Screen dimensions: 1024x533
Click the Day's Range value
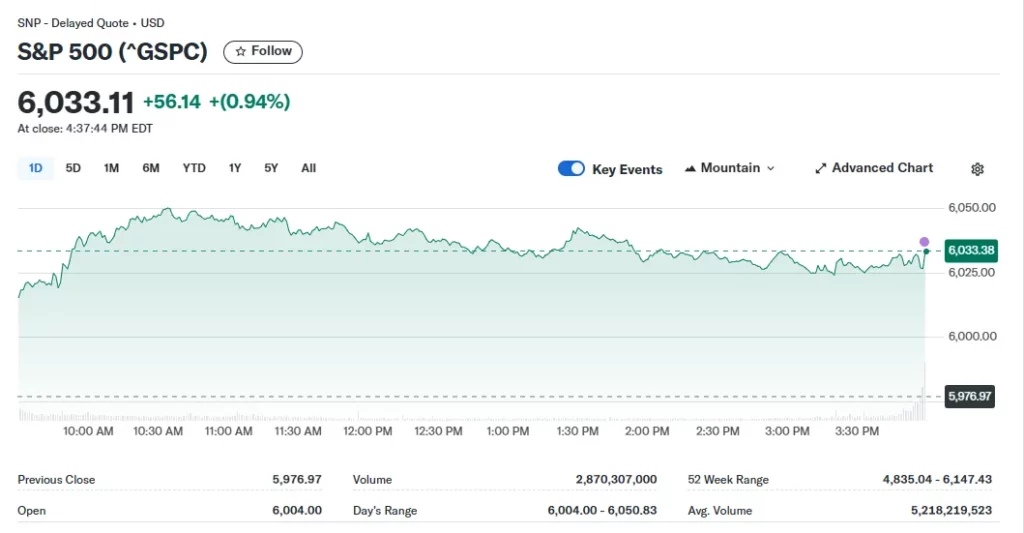point(602,510)
